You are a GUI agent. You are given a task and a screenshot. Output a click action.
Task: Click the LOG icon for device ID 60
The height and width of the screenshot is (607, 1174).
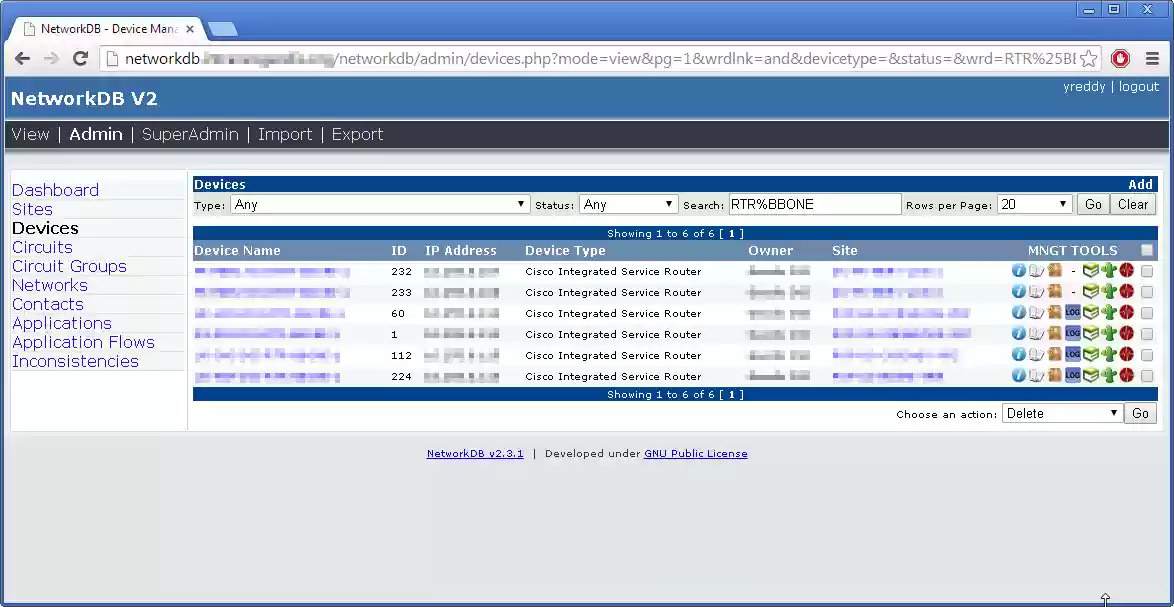[x=1073, y=313]
